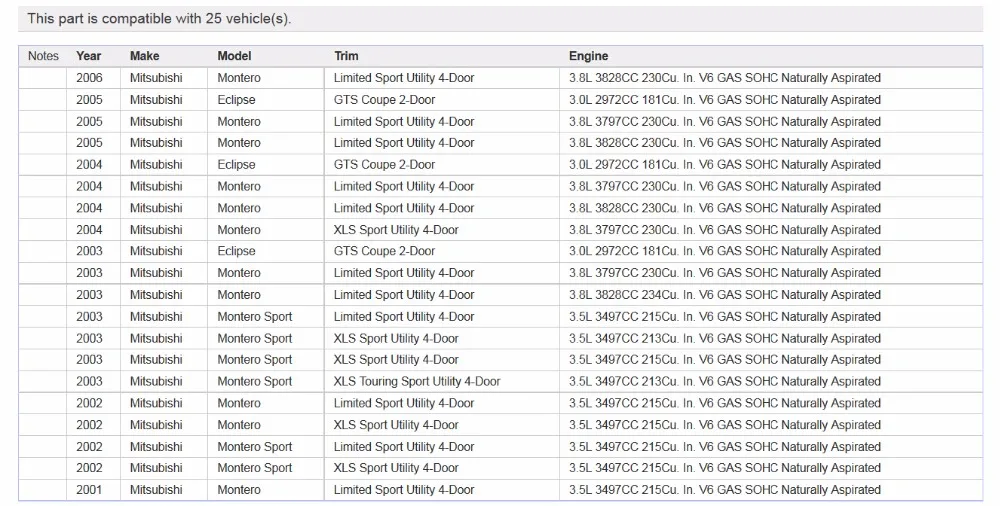The width and height of the screenshot is (1000, 506).
Task: Click the 2004 year in the Eclipse row
Action: point(89,165)
